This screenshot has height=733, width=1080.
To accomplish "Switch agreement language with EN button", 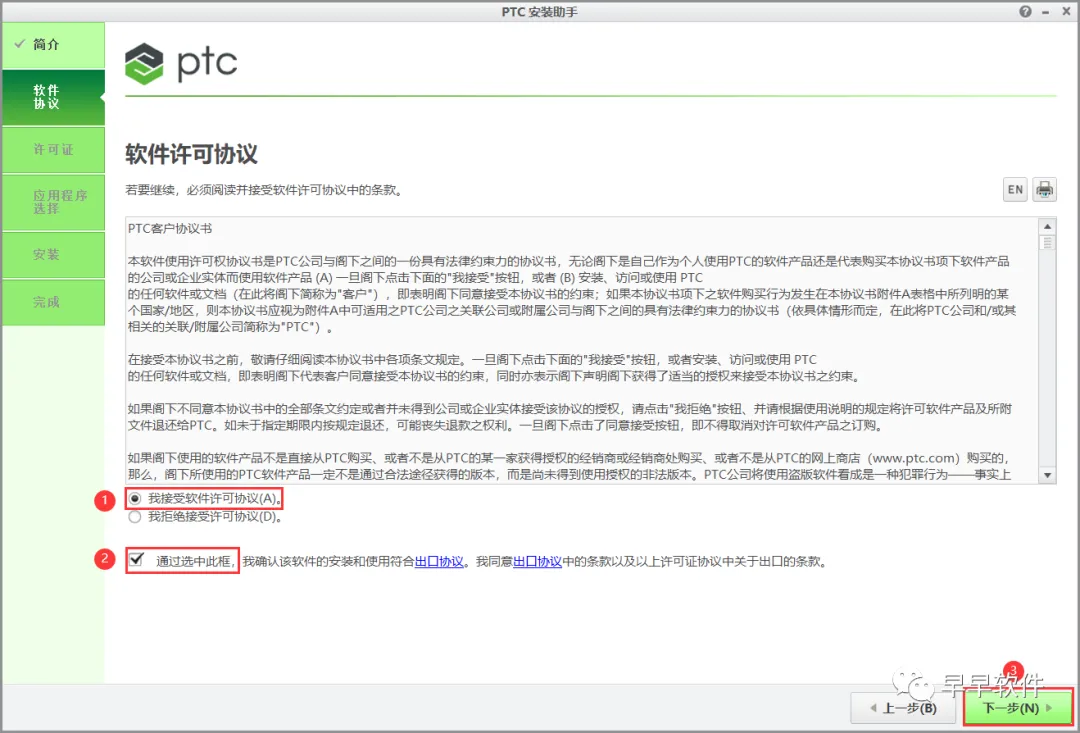I will (1015, 189).
